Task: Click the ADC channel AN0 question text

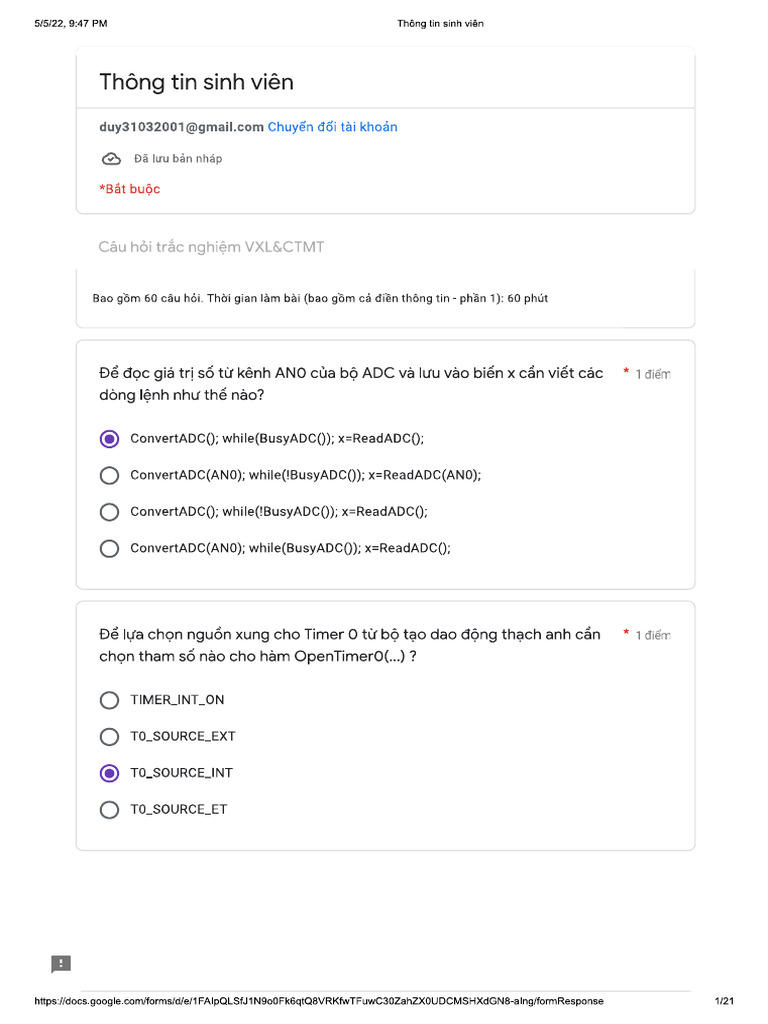Action: tap(350, 384)
